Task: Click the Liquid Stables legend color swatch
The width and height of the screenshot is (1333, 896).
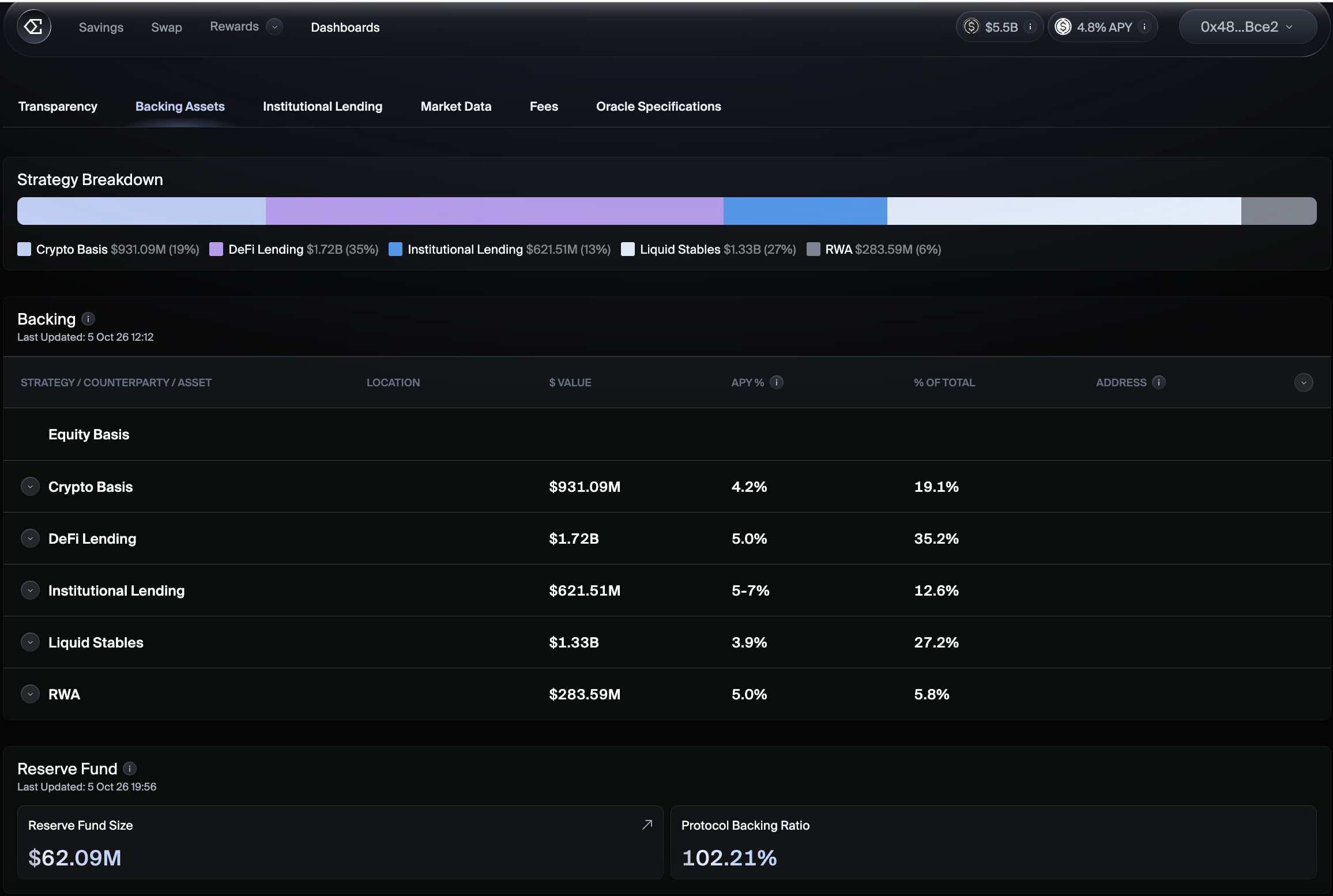Action: coord(628,249)
